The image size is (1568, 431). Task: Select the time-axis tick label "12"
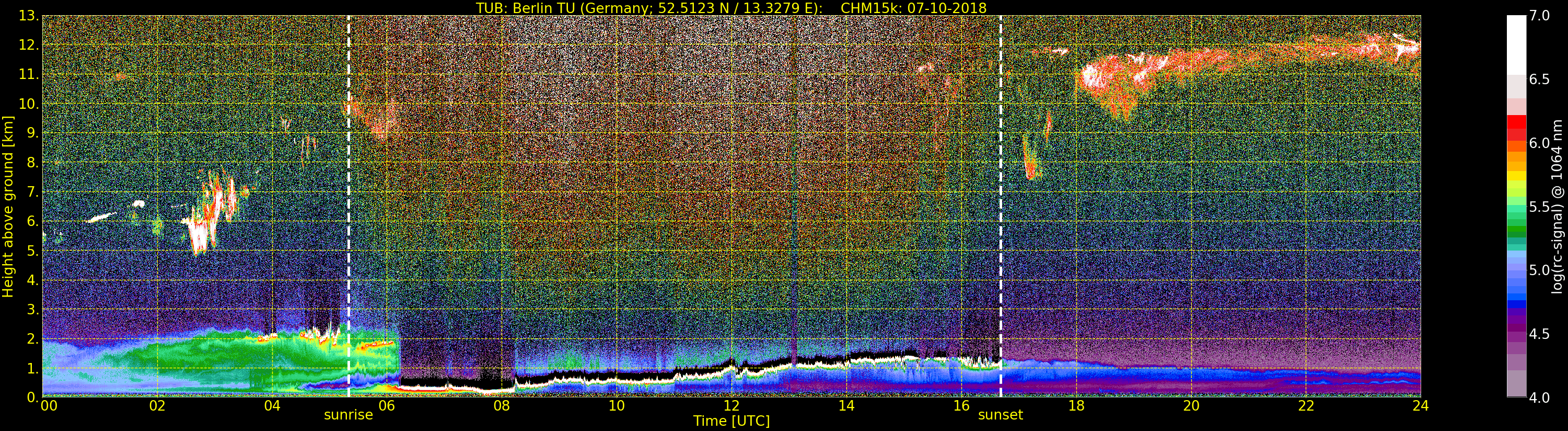tap(731, 405)
